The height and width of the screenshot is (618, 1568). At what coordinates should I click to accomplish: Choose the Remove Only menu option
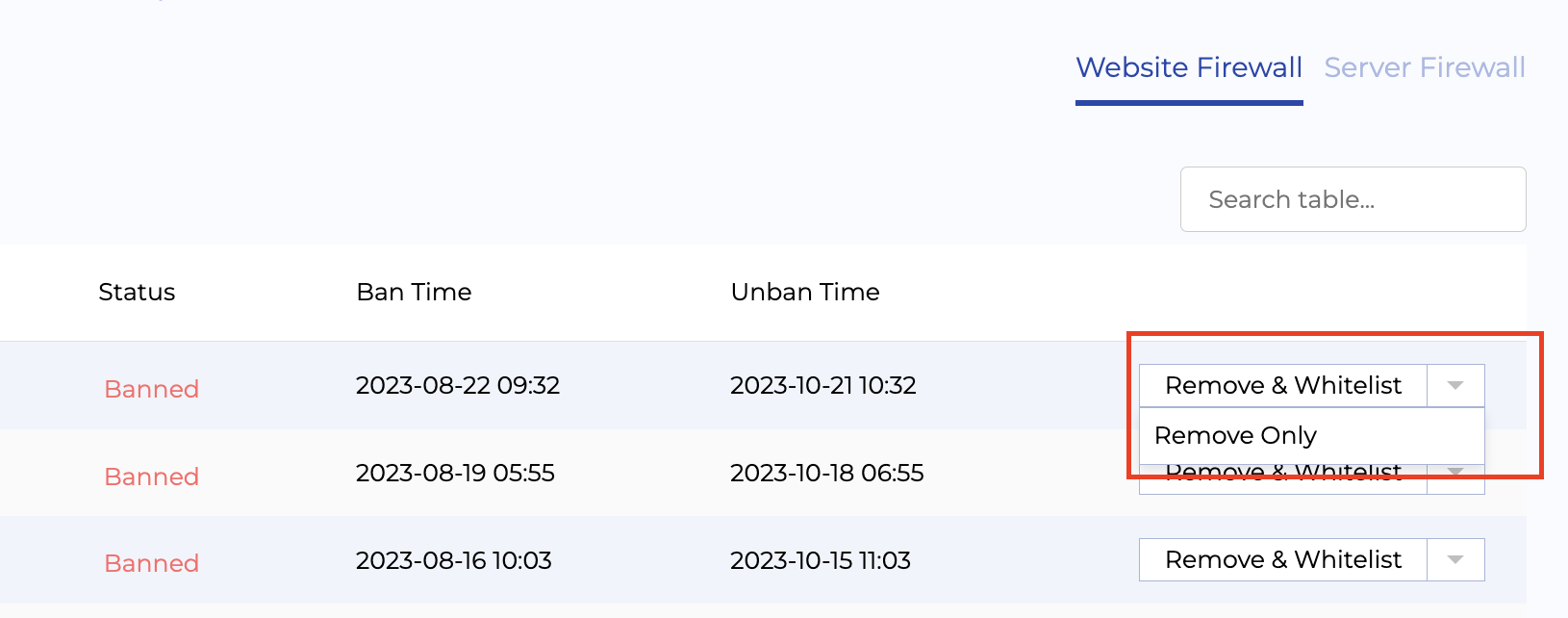coord(1235,436)
